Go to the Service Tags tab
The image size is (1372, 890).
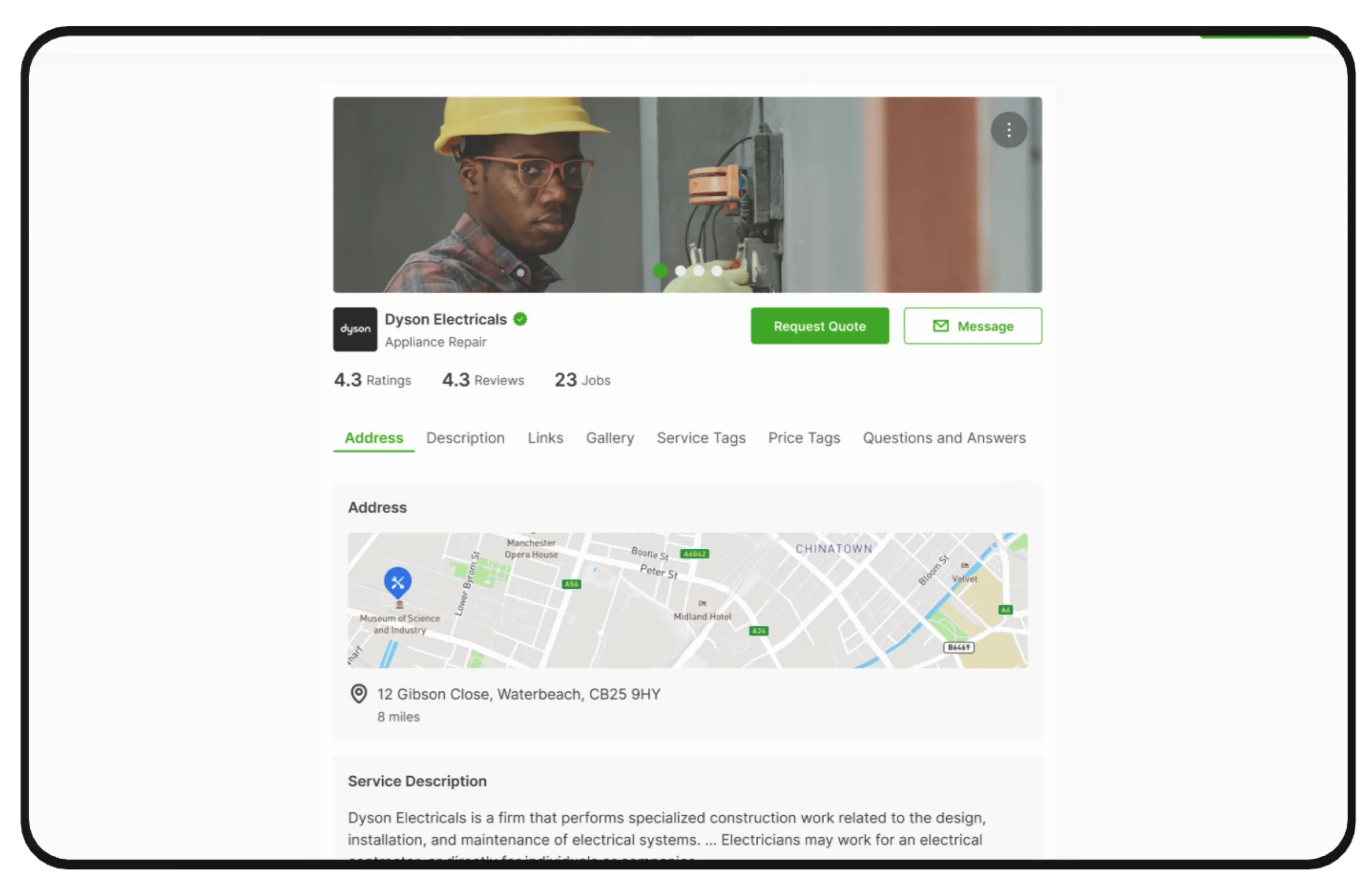pos(700,438)
